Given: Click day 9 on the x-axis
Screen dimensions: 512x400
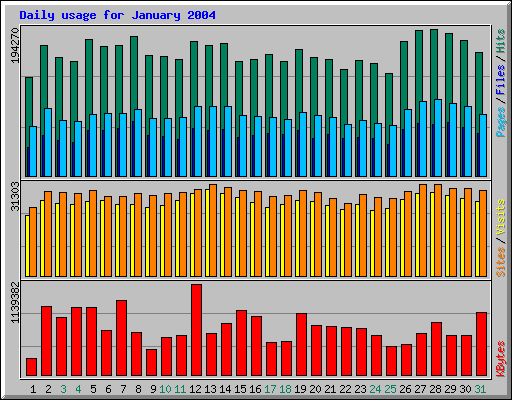Looking at the screenshot, I should click(153, 389).
